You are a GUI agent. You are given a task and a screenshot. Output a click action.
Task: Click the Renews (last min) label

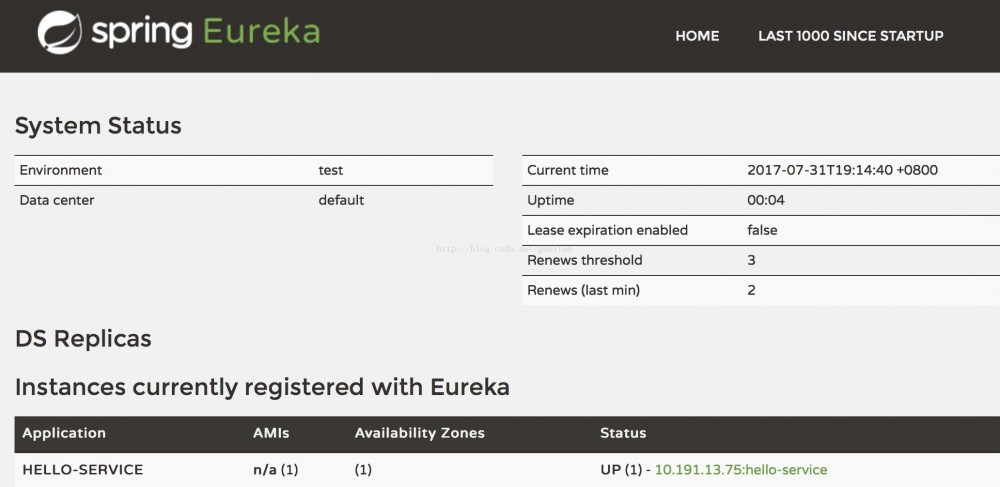tap(583, 290)
